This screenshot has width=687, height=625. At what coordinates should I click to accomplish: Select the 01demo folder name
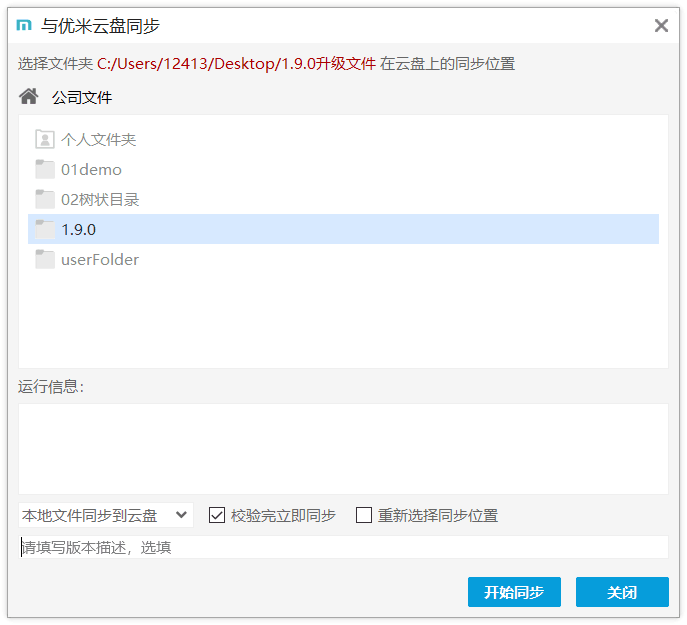(91, 170)
